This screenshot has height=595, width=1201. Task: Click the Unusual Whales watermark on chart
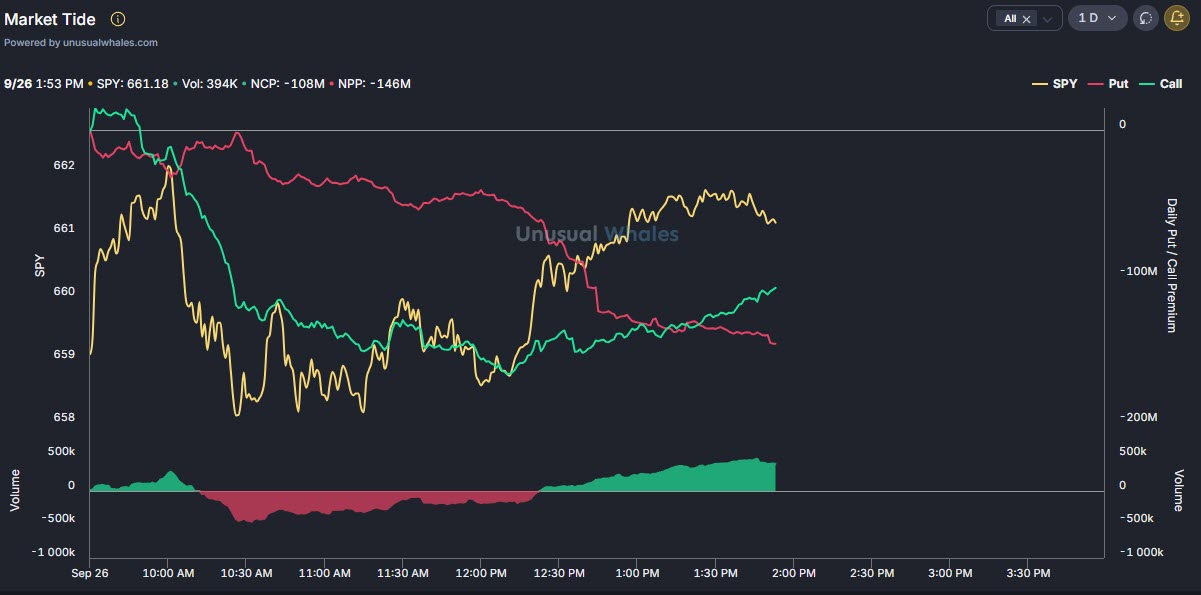pos(597,235)
